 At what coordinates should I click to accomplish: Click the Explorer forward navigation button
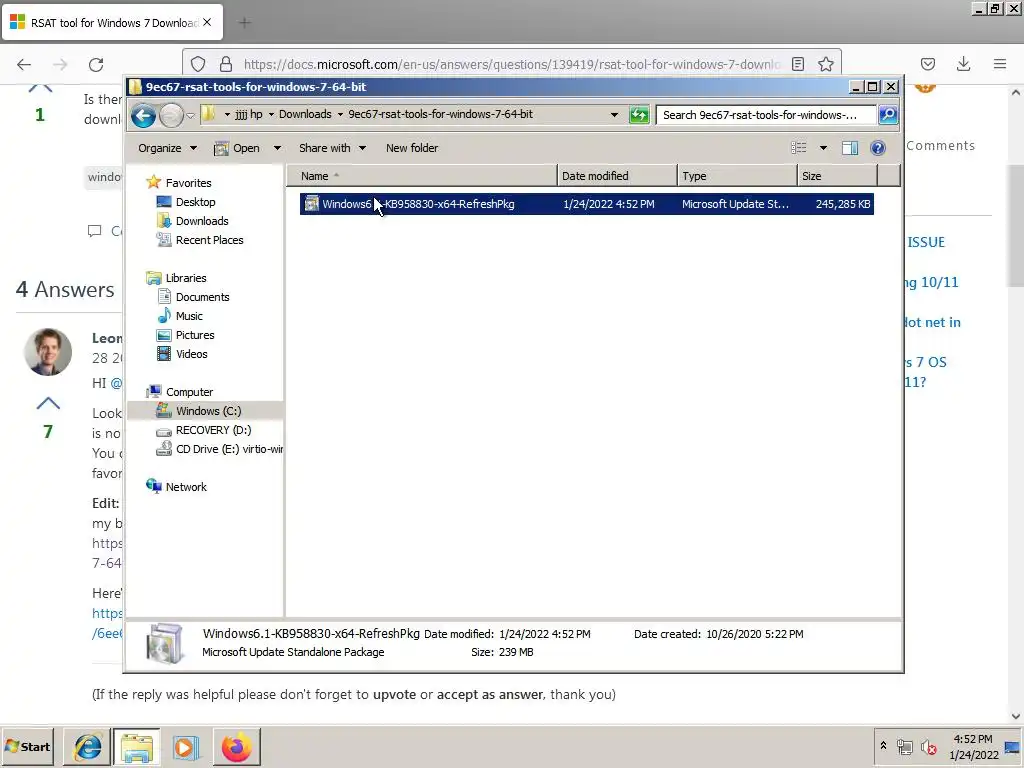[171, 116]
